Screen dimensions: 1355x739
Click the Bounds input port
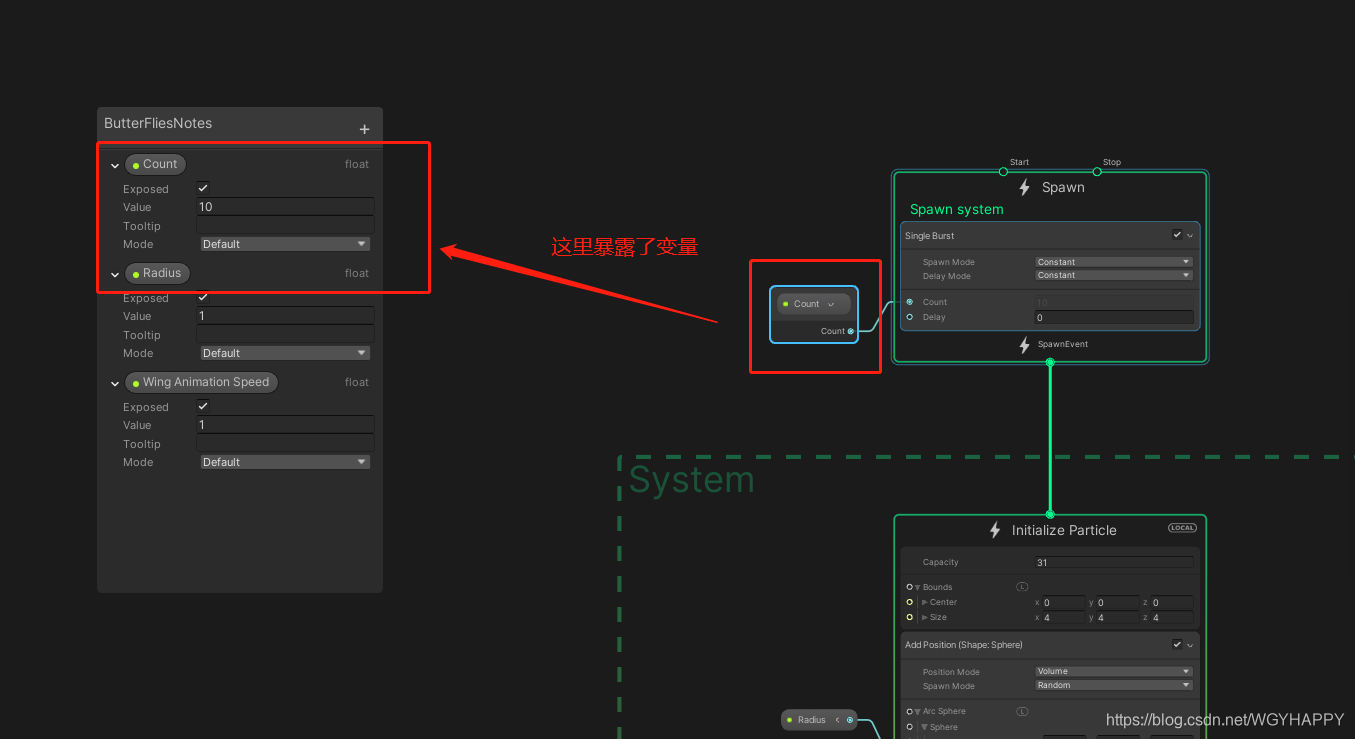point(909,587)
